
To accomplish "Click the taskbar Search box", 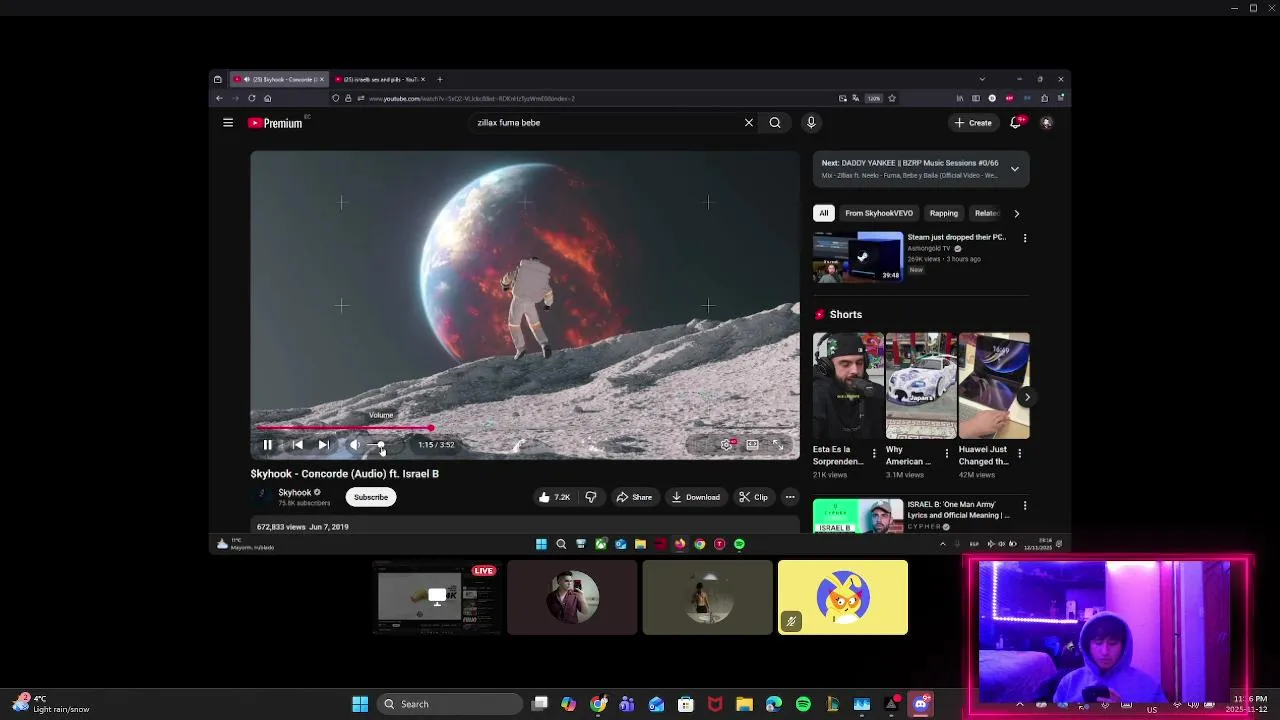I will (449, 704).
